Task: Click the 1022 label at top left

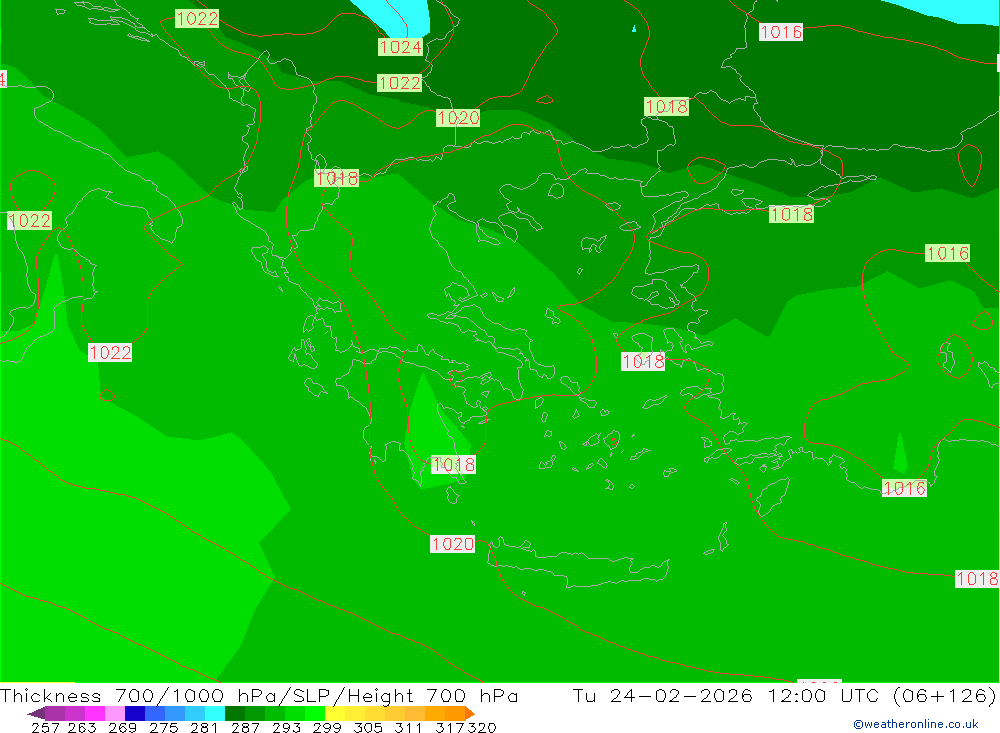Action: (197, 19)
